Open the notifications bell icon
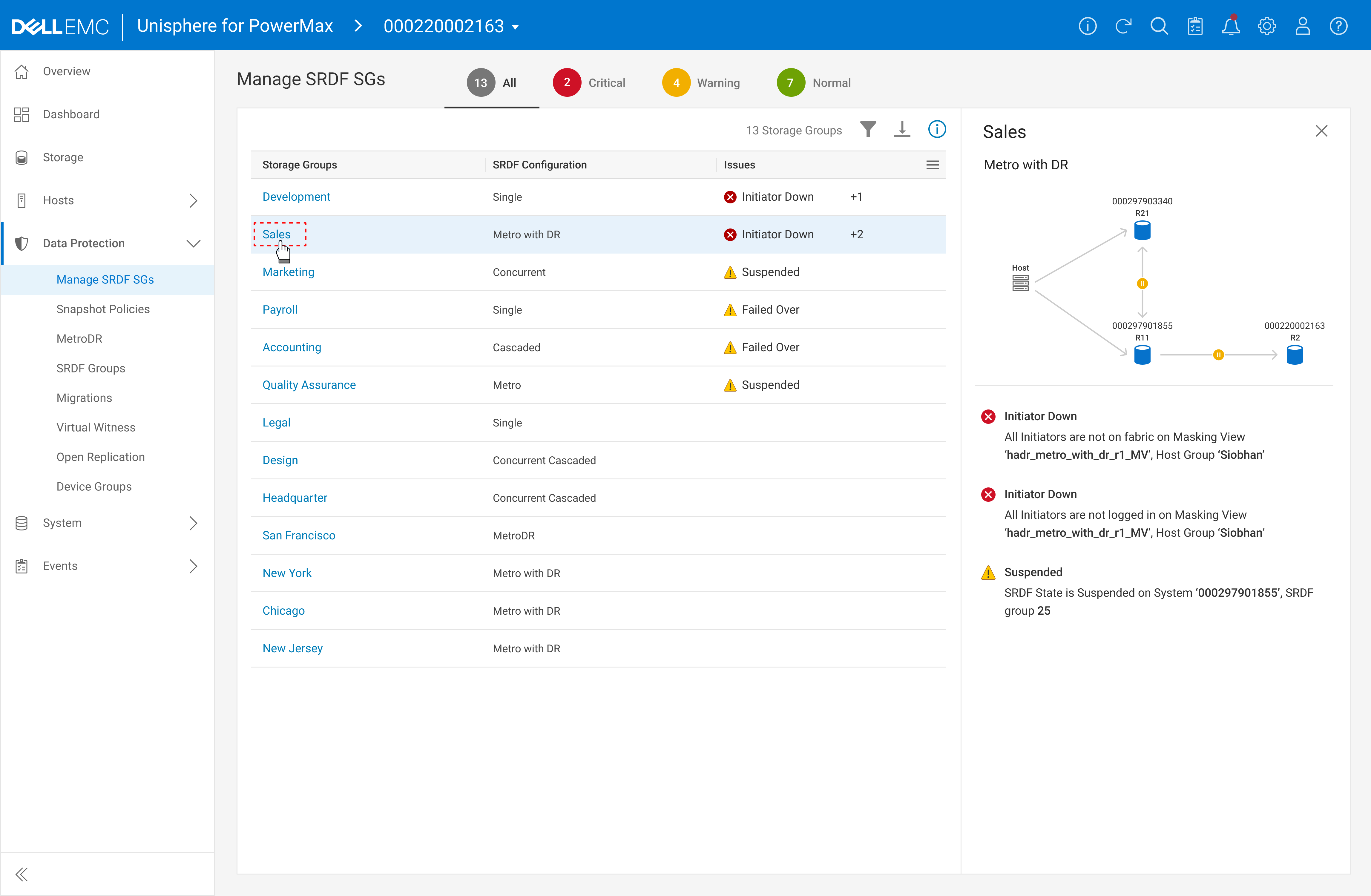The image size is (1371, 896). 1230,27
